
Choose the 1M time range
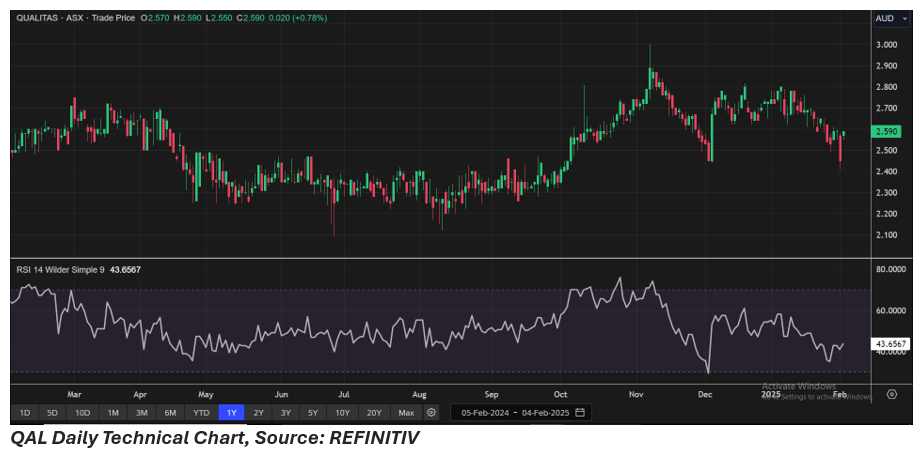point(113,412)
